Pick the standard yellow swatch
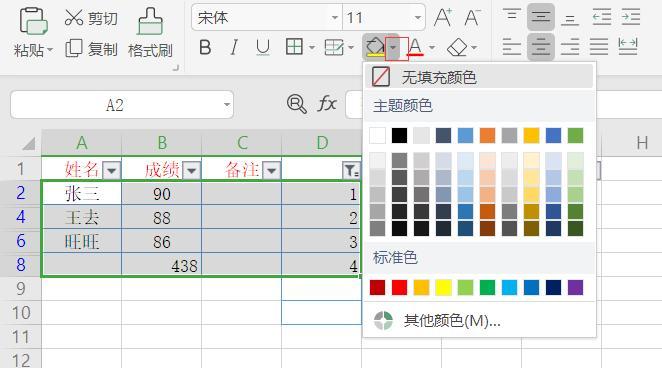 443,287
